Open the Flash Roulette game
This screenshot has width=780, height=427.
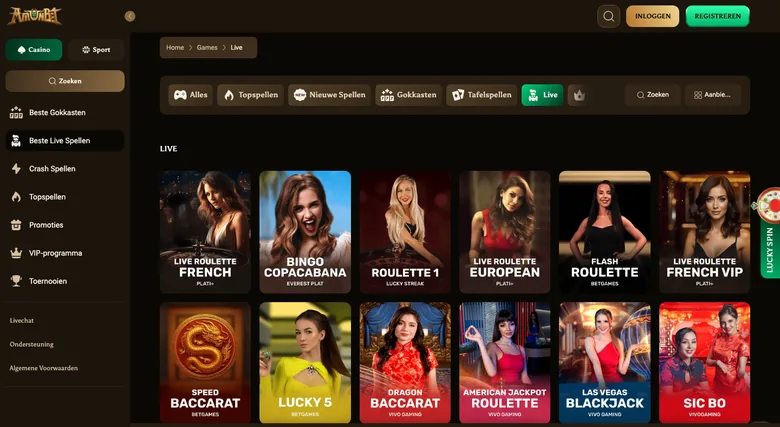tap(604, 232)
